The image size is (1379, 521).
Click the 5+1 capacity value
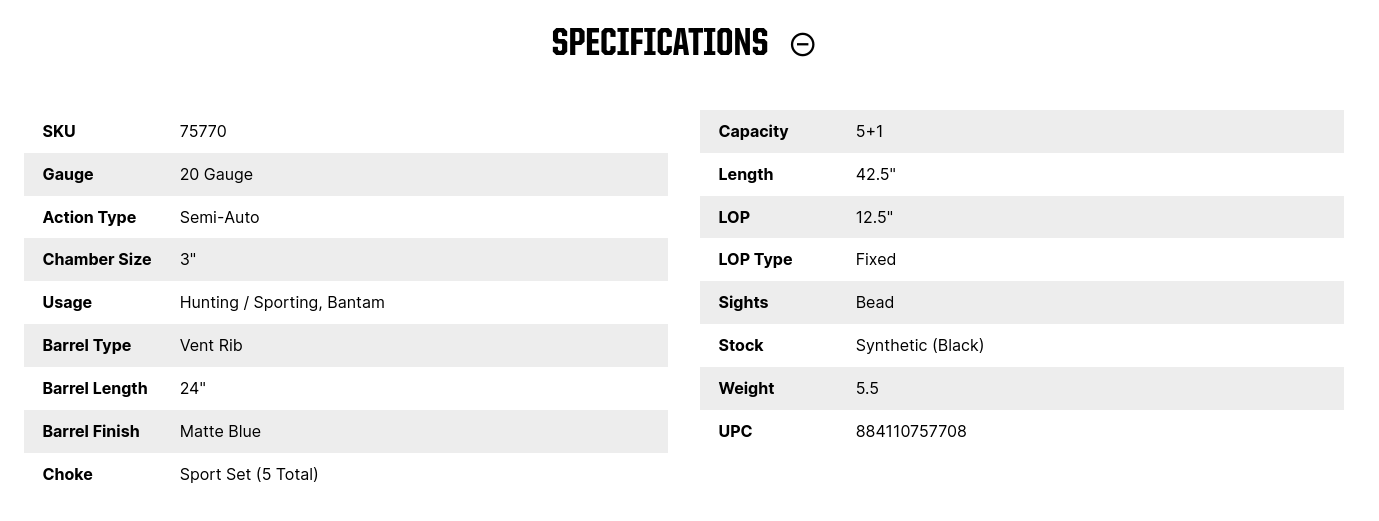pyautogui.click(x=869, y=131)
